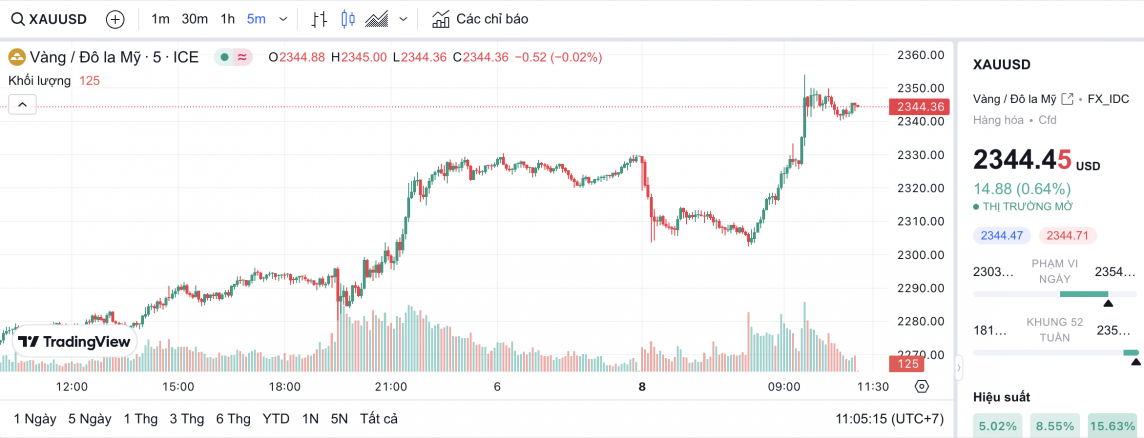Select the YTD date range

click(276, 418)
